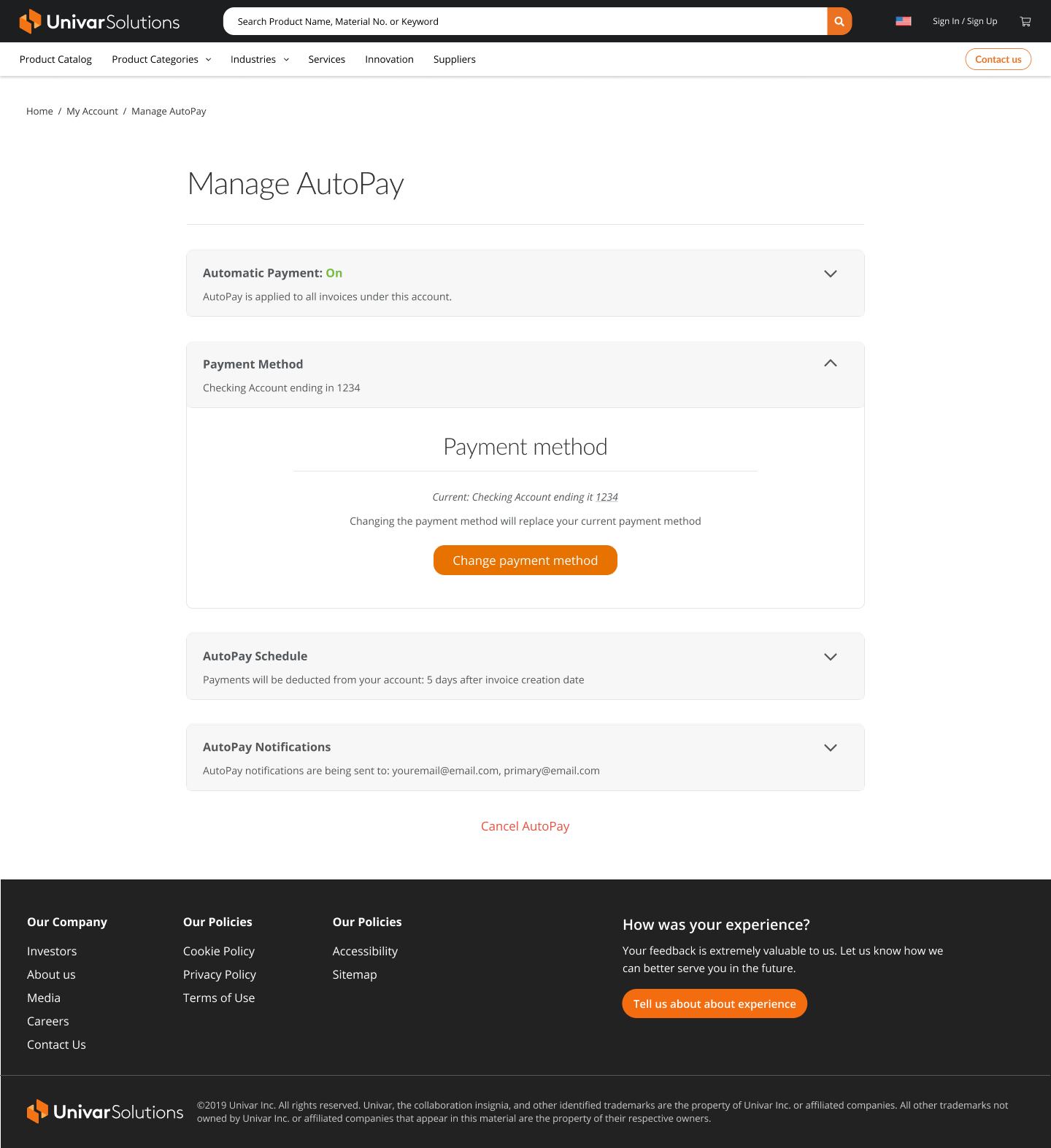This screenshot has width=1051, height=1148.
Task: Go to Home breadcrumb link
Action: pyautogui.click(x=39, y=111)
